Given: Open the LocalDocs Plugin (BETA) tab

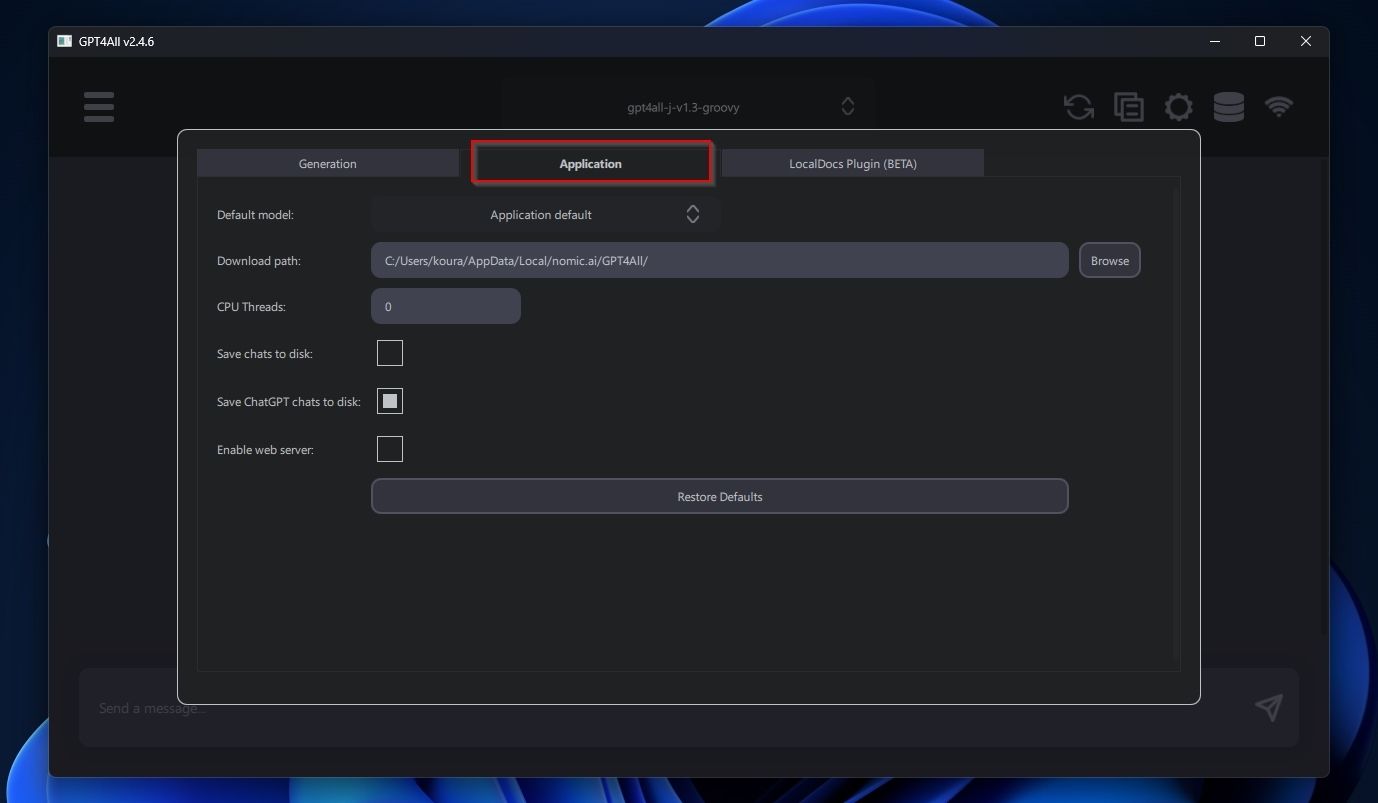Looking at the screenshot, I should coord(852,163).
